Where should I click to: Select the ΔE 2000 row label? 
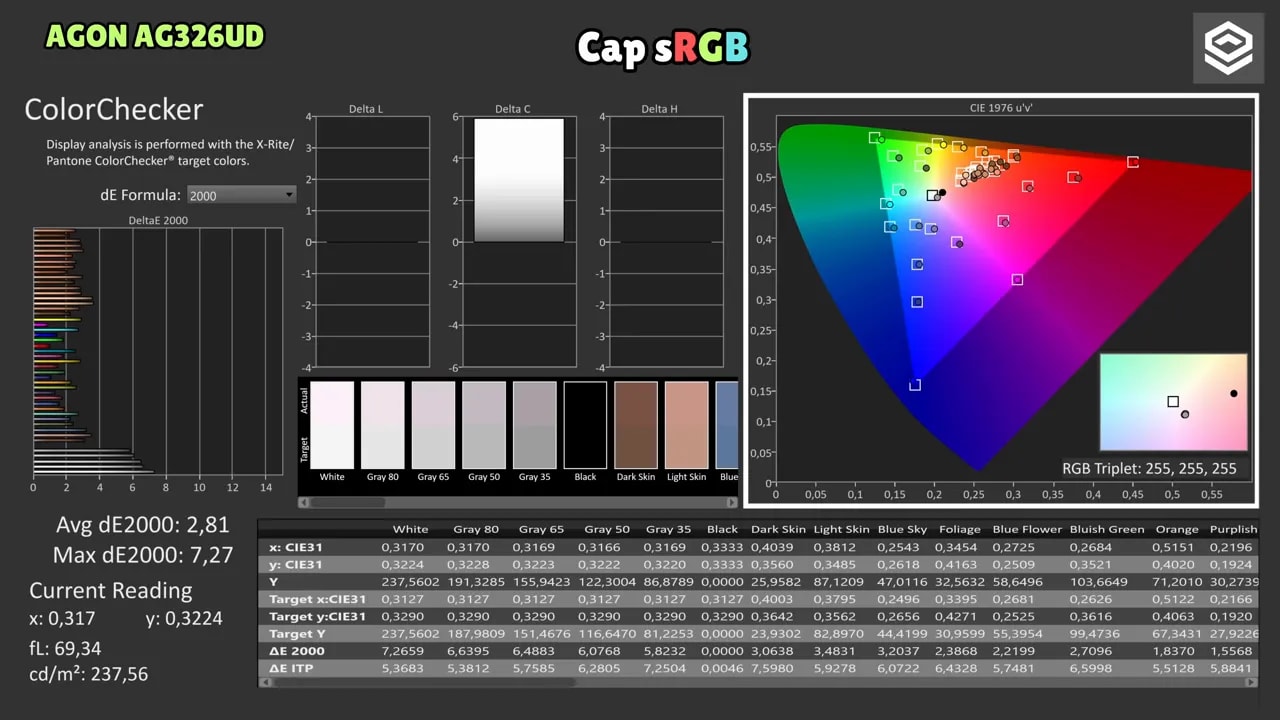point(297,651)
